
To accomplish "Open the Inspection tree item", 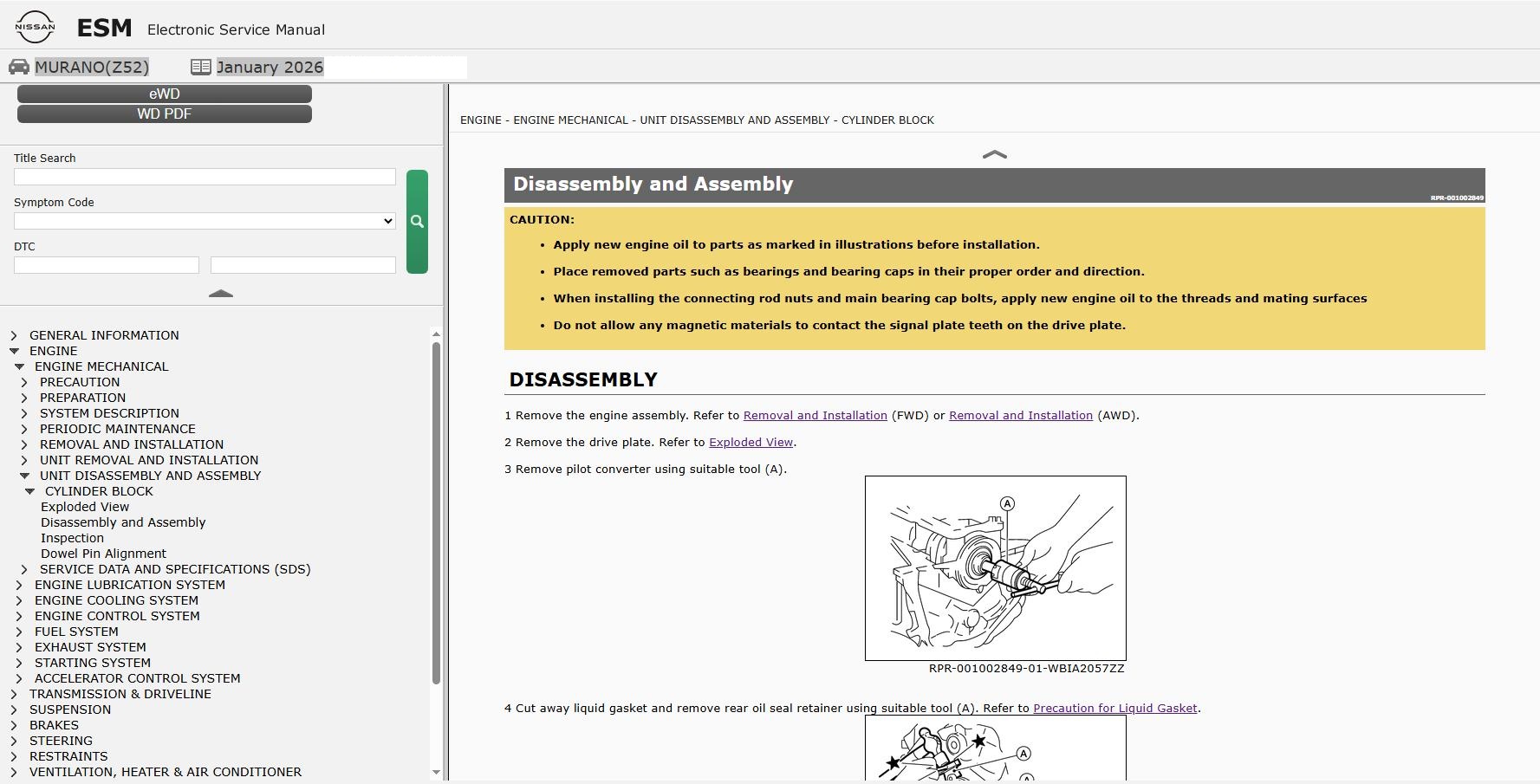I will pos(72,538).
